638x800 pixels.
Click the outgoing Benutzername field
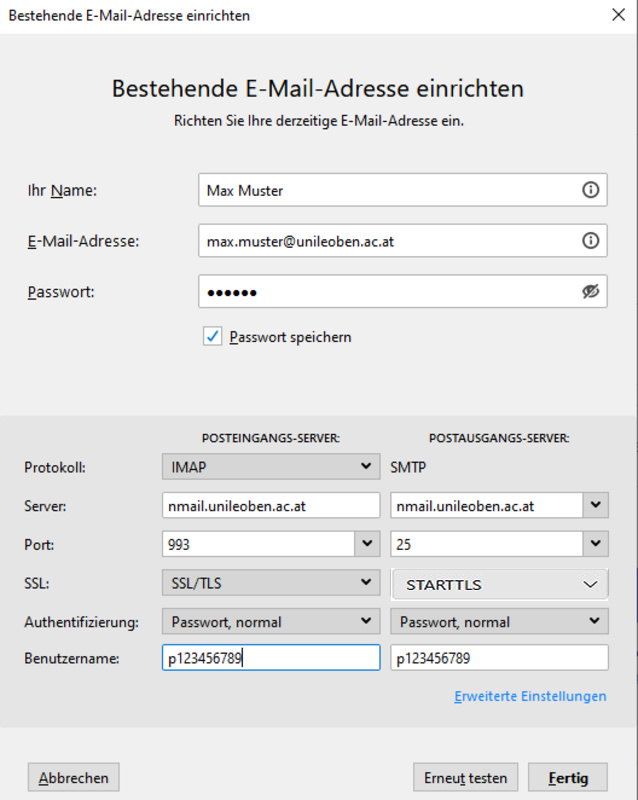click(499, 659)
